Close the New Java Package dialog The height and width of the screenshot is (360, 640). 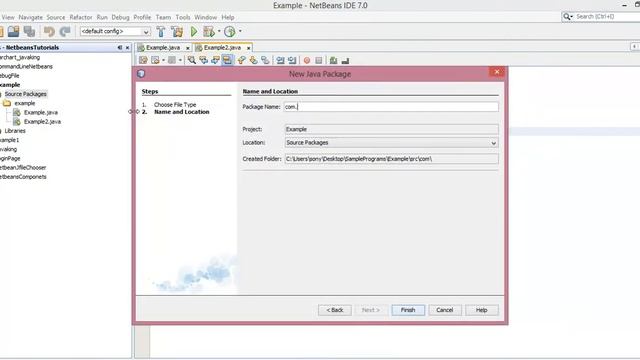pyautogui.click(x=497, y=72)
